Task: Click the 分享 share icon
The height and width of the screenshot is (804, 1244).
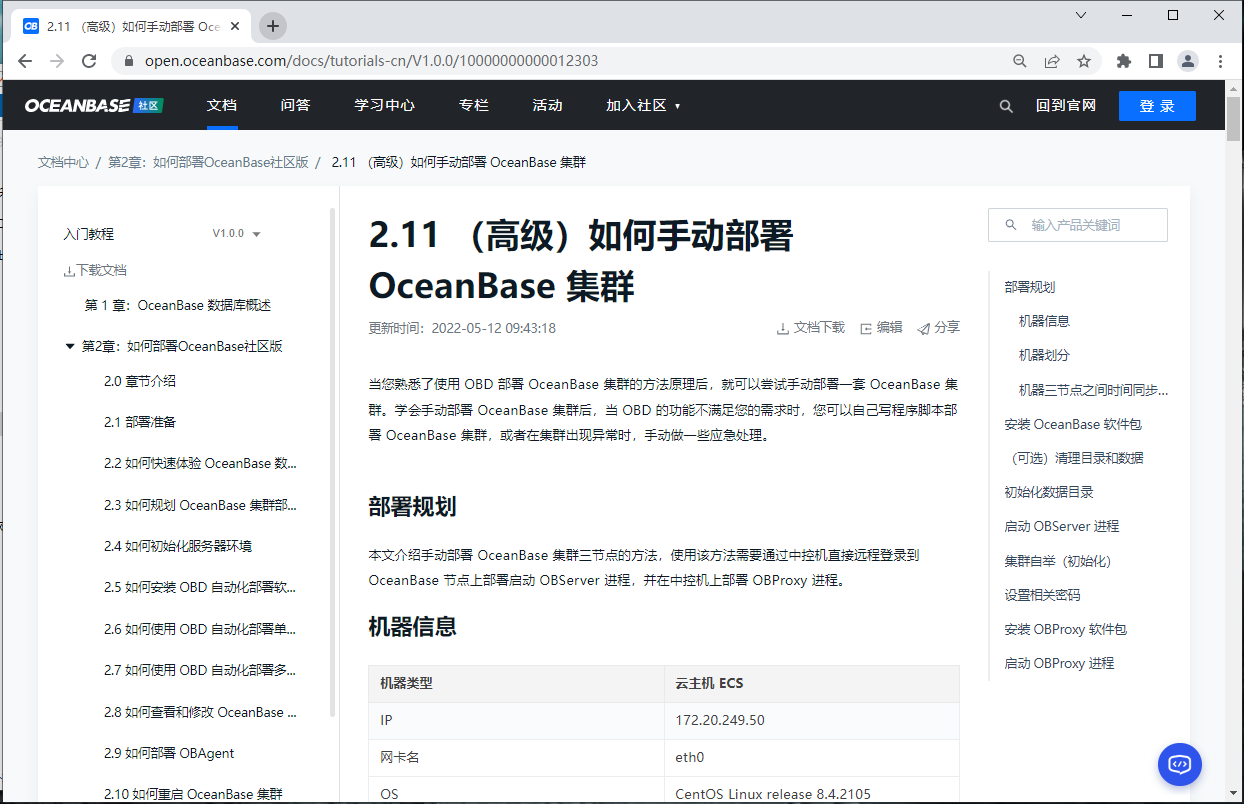Action: (x=924, y=328)
